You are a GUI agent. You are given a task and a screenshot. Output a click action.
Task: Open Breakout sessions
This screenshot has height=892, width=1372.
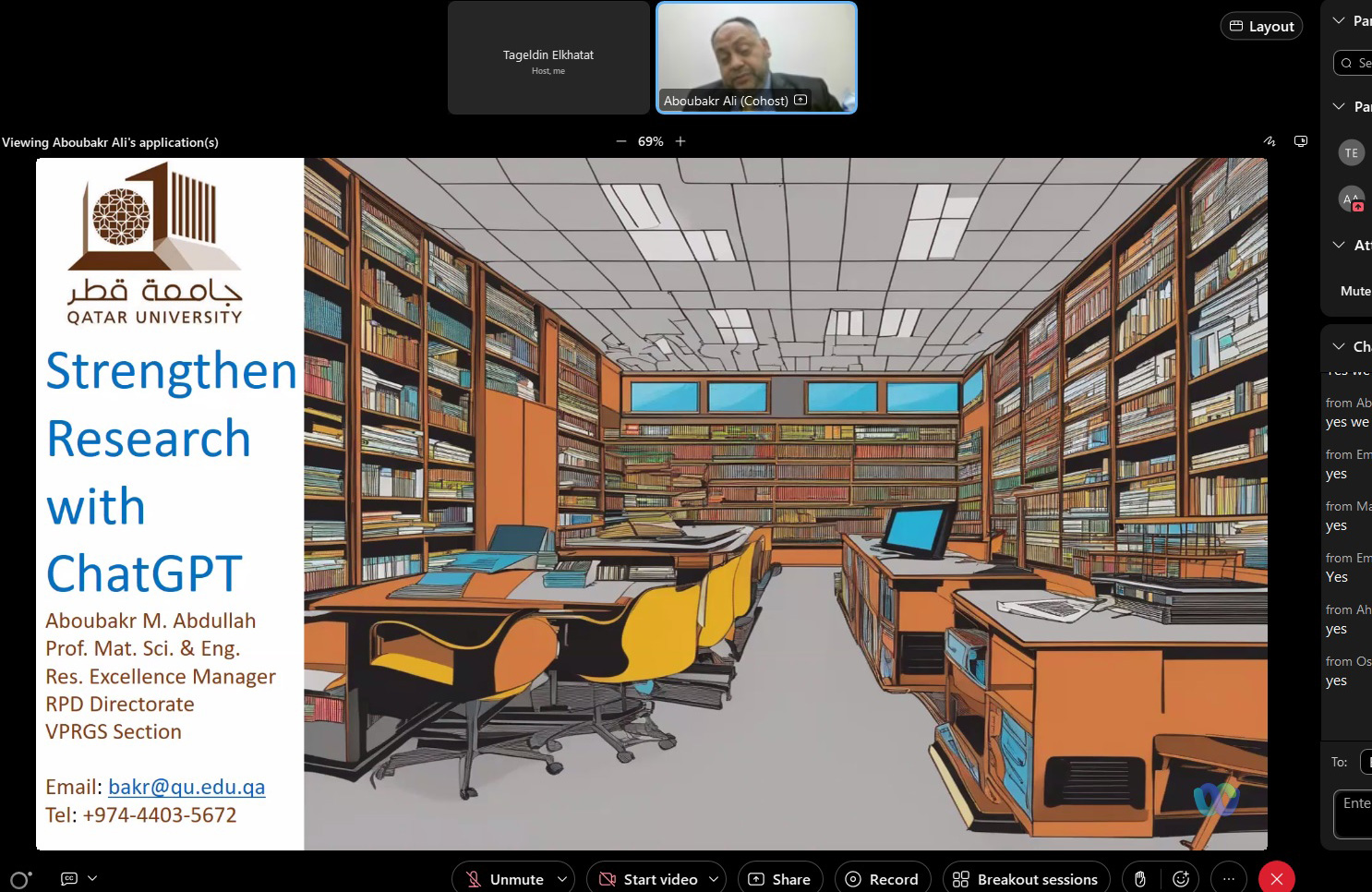pyautogui.click(x=1026, y=879)
